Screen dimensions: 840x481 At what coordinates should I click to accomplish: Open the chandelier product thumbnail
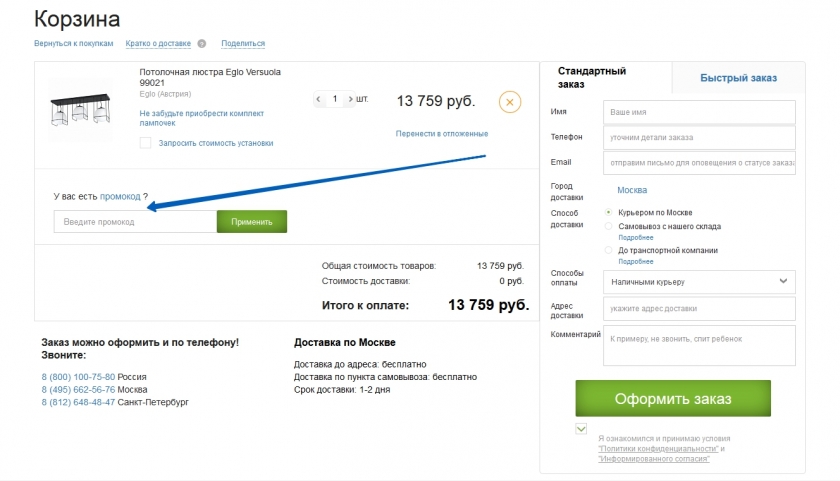click(x=80, y=109)
